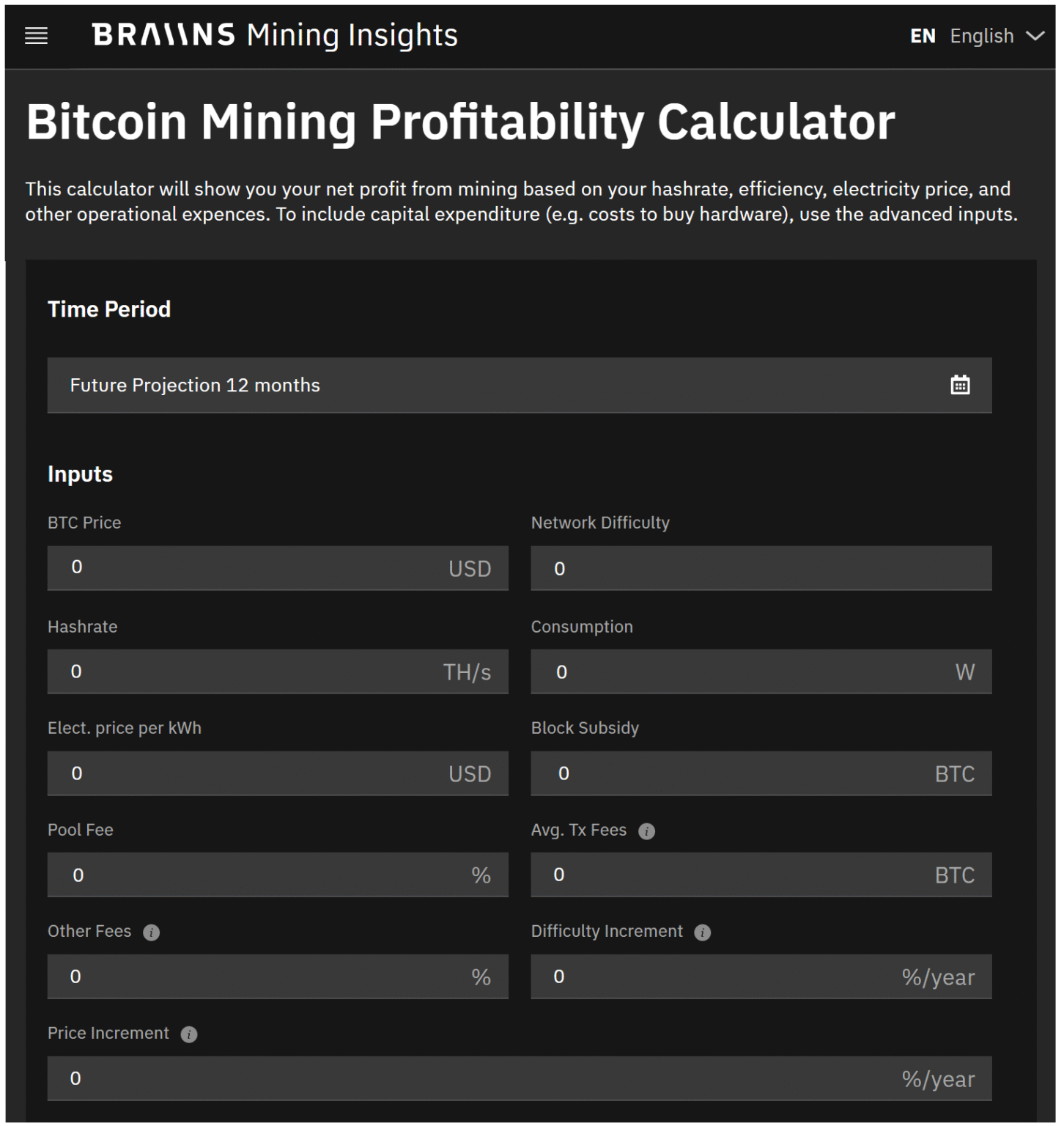This screenshot has height=1126, width=1064.
Task: Click the EN language indicator
Action: (923, 35)
